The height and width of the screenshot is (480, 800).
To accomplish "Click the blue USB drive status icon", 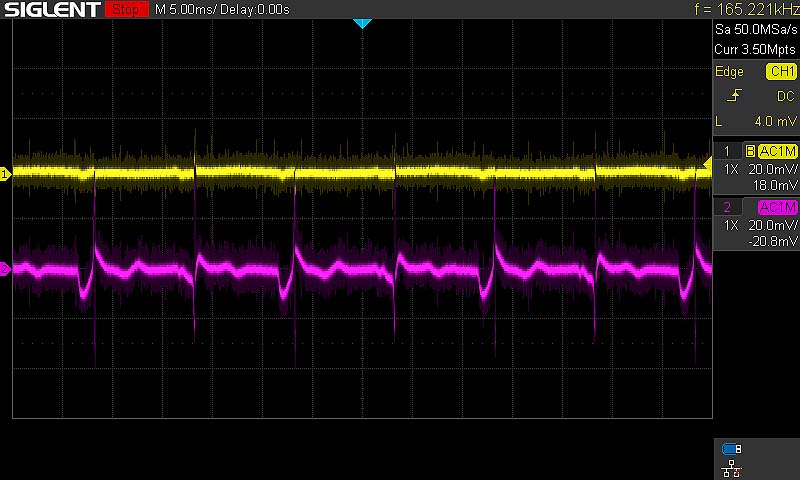I will [732, 449].
